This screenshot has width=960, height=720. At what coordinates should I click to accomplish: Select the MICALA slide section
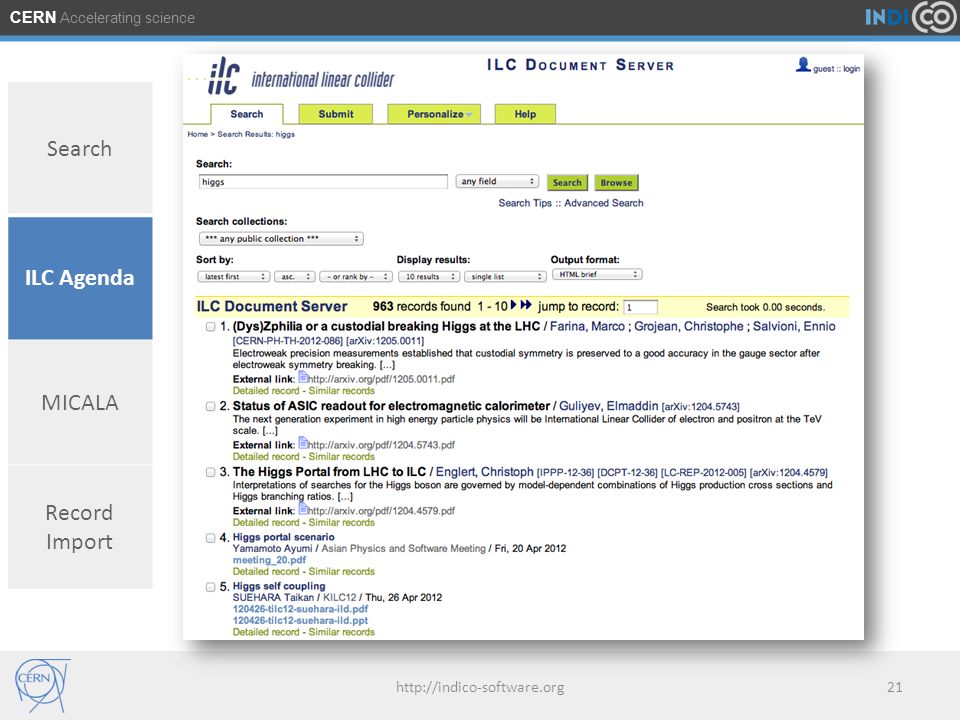tap(80, 402)
